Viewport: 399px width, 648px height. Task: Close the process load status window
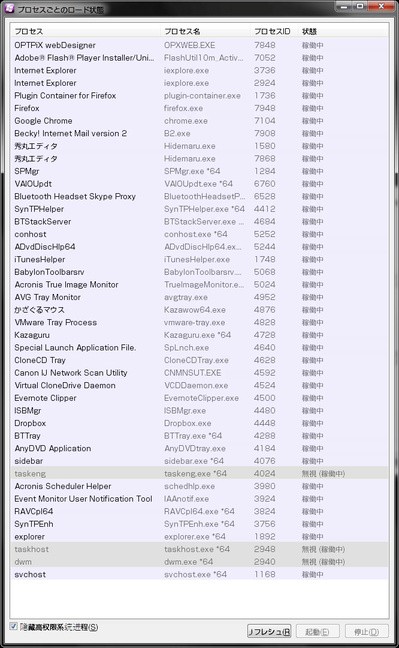[x=381, y=6]
